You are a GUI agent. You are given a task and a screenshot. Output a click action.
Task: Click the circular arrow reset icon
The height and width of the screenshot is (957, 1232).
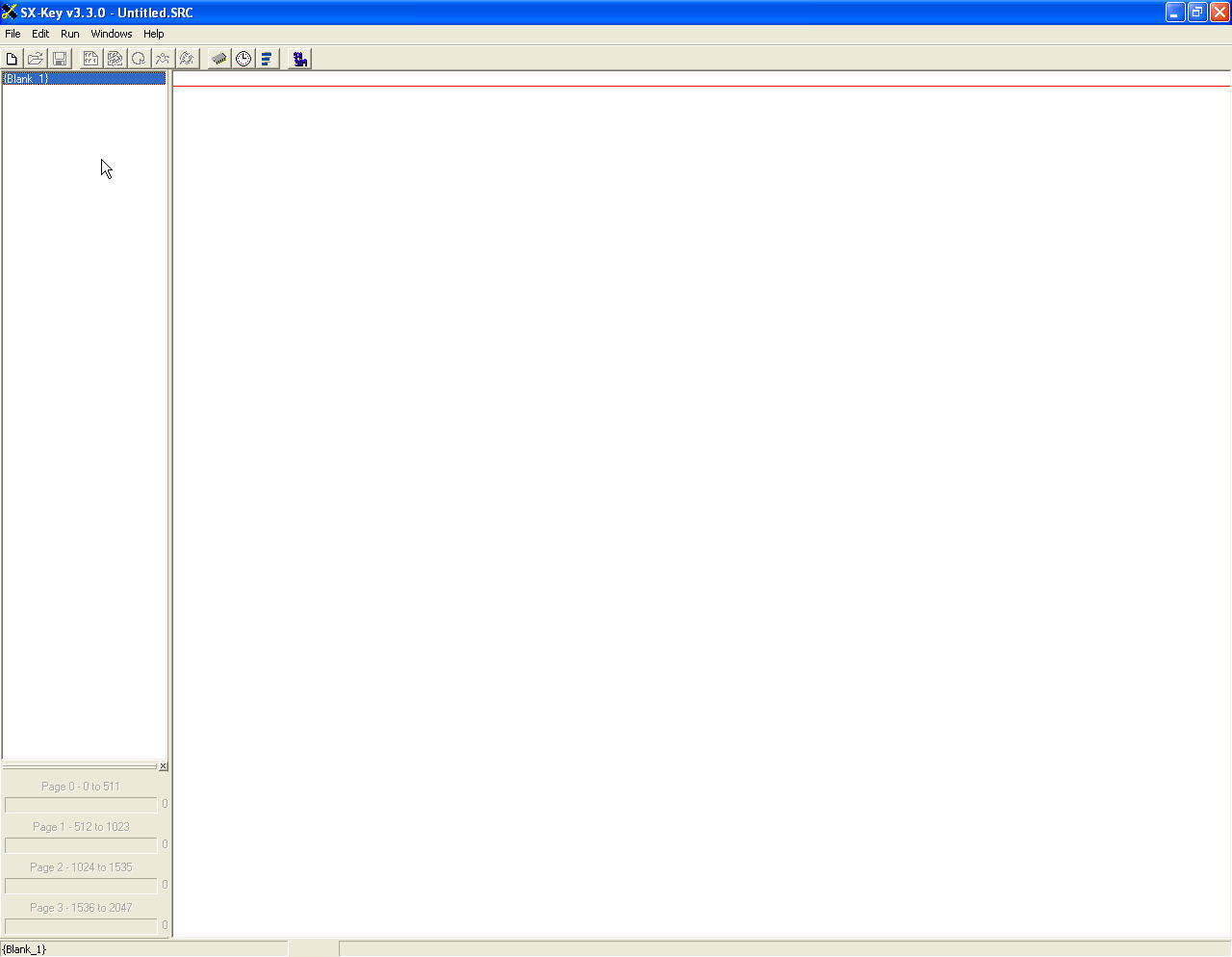139,59
